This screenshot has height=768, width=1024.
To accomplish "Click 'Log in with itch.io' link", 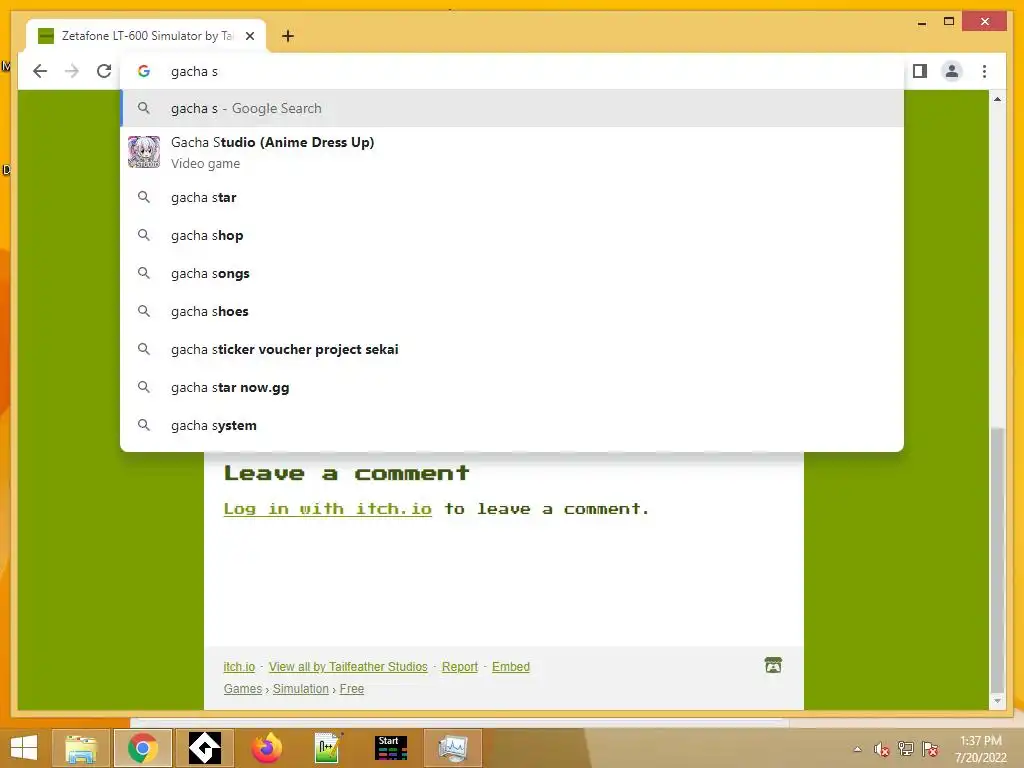I will pos(327,509).
